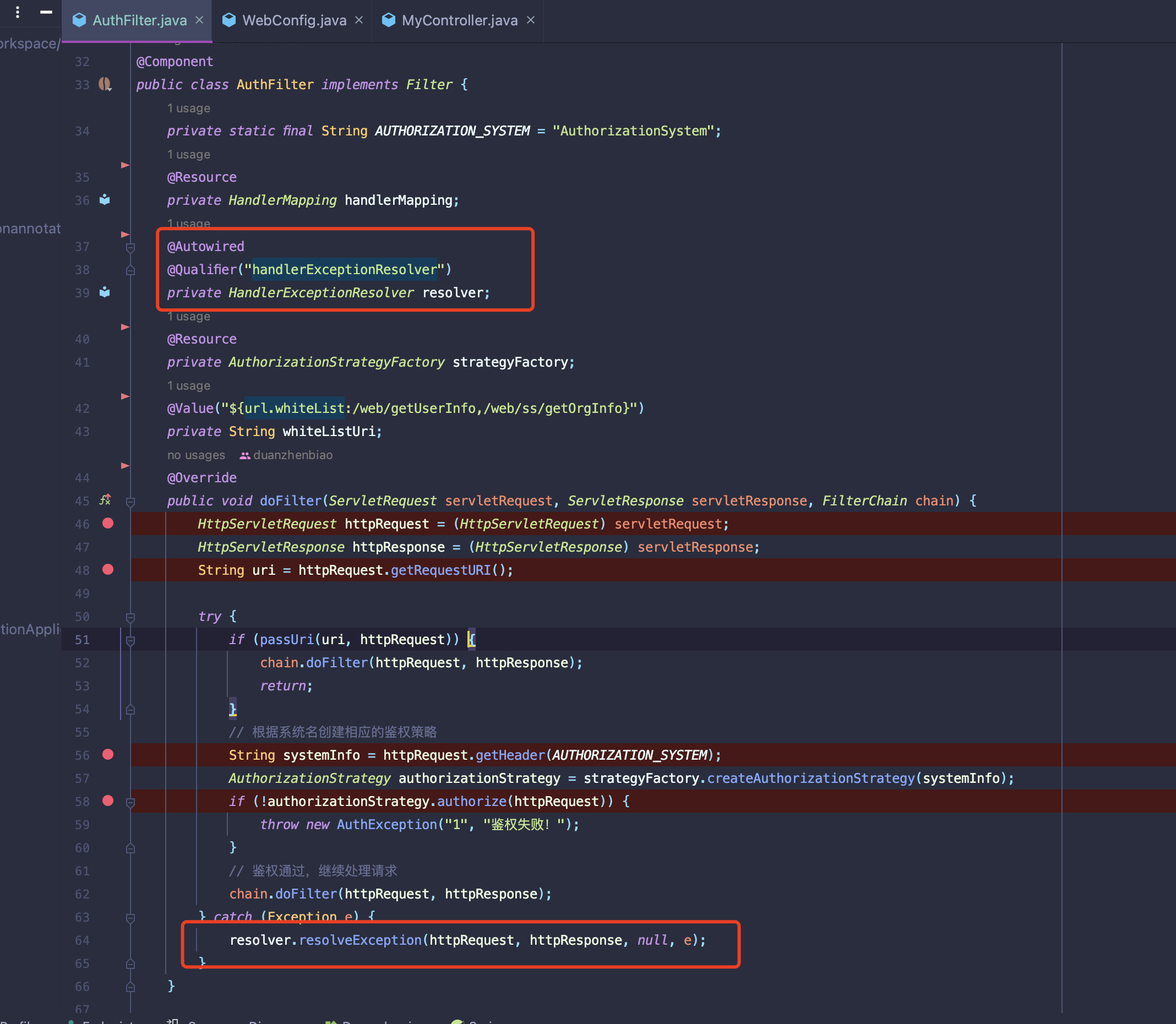Switch to the MyController.java tab
Viewport: 1176px width, 1024px height.
click(x=458, y=20)
